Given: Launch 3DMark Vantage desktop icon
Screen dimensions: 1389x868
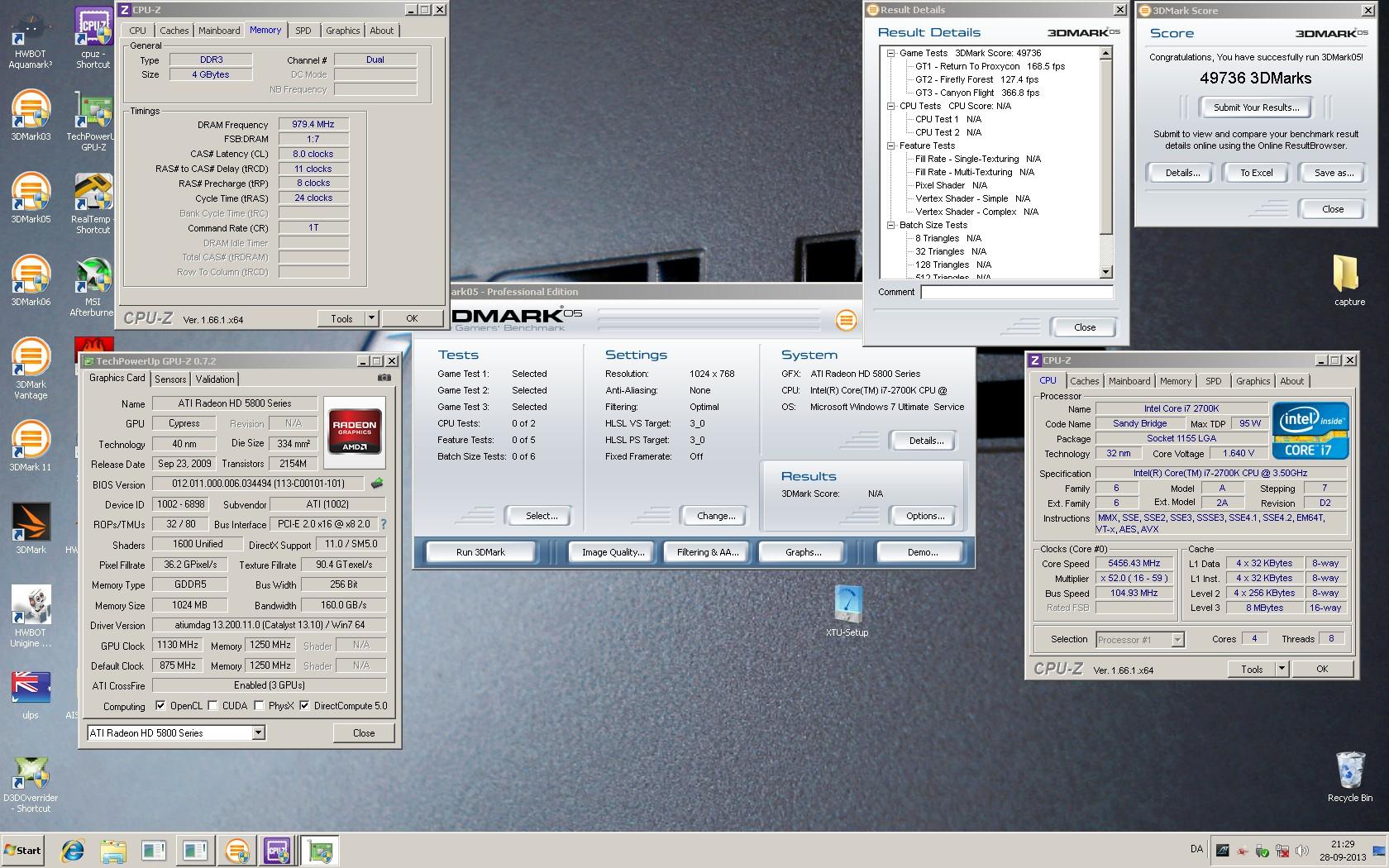Looking at the screenshot, I should [x=31, y=369].
